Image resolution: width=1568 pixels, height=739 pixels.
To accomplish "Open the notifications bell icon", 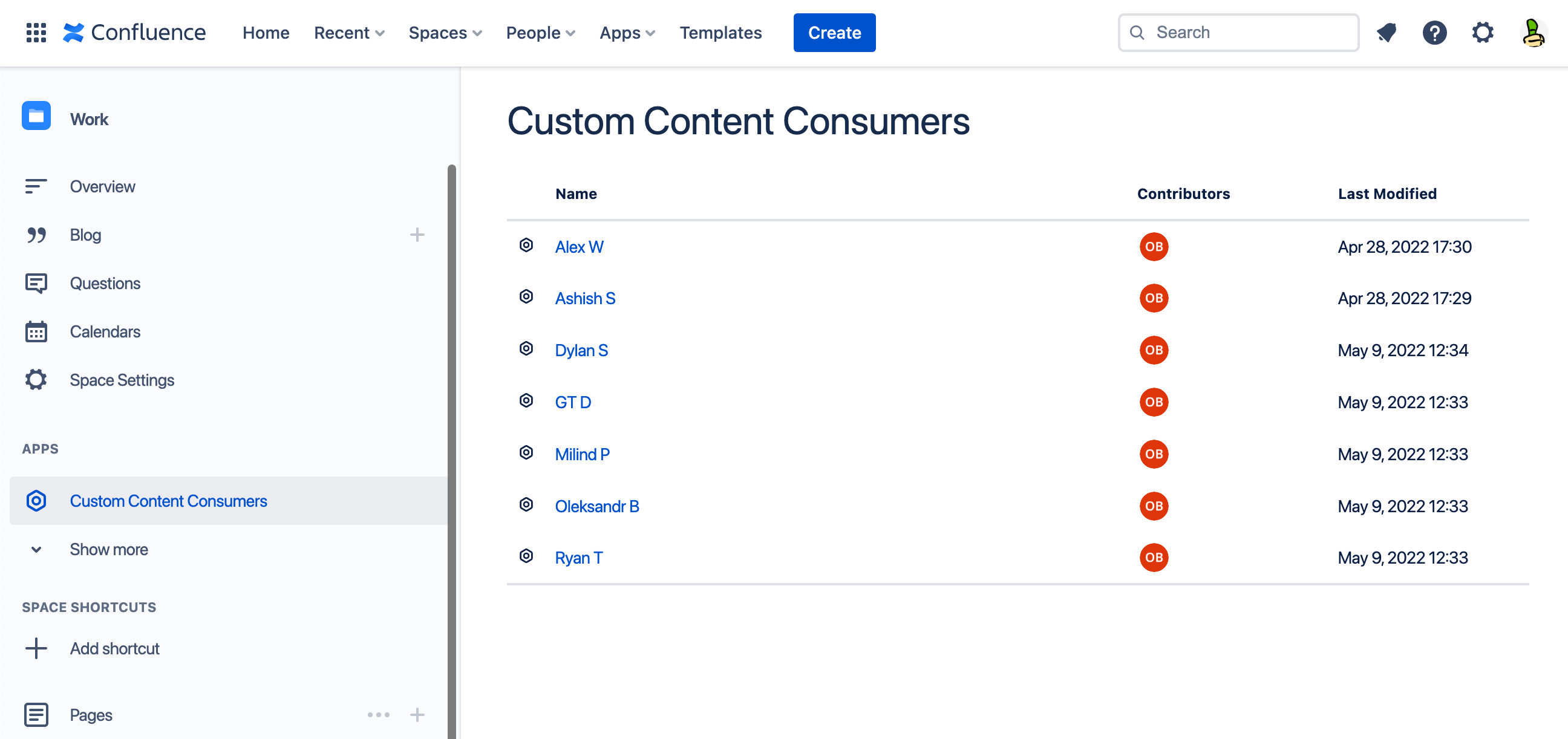I will click(x=1386, y=32).
